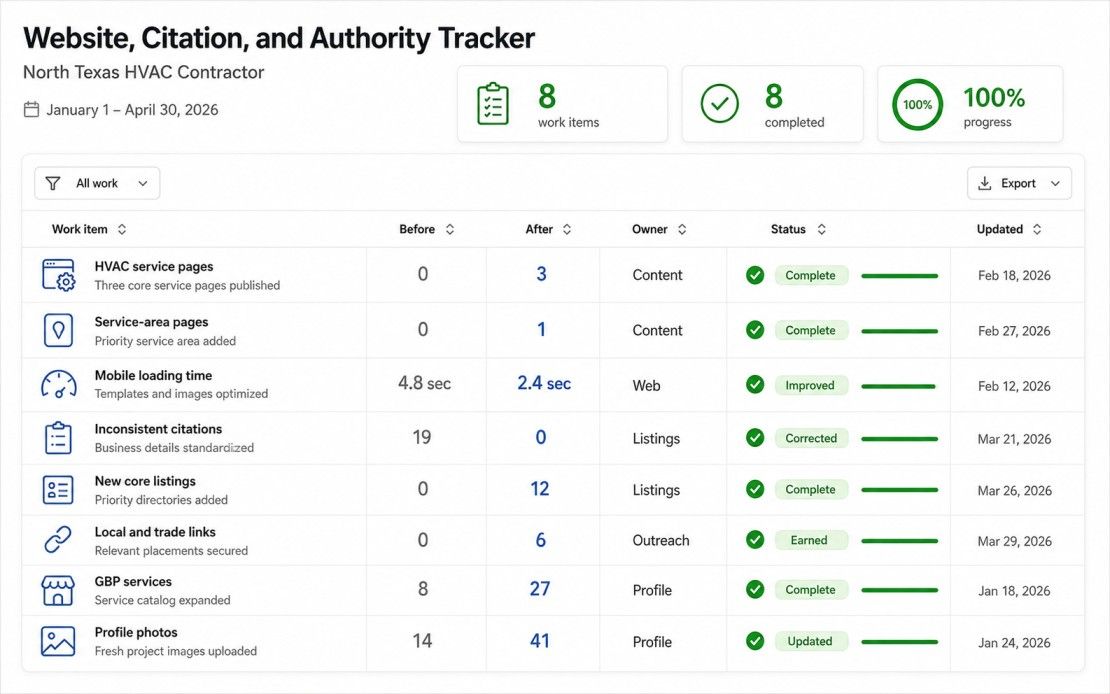This screenshot has width=1110, height=694.
Task: Click the 100% progress ring
Action: coord(917,105)
